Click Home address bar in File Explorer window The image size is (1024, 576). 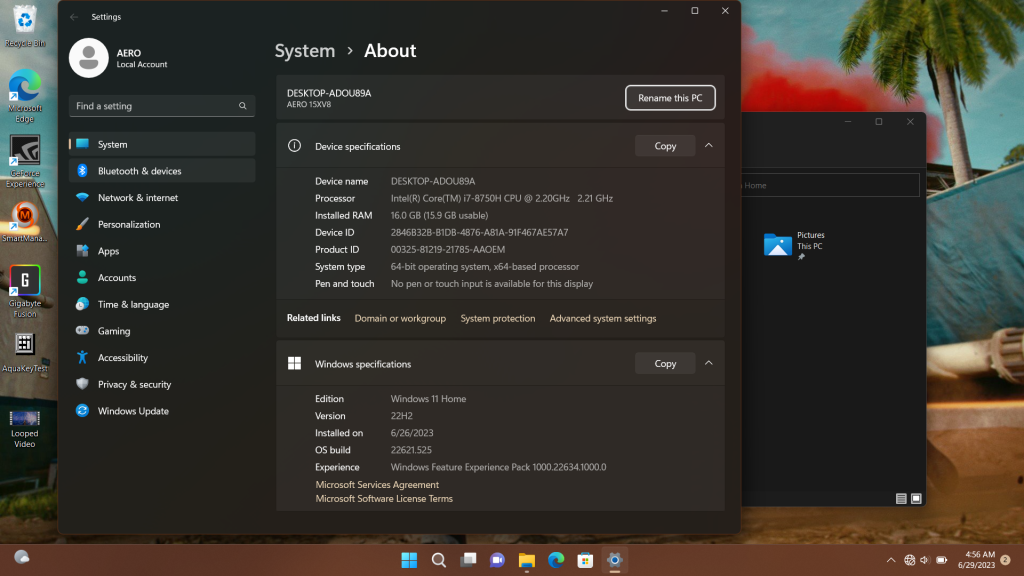(830, 185)
